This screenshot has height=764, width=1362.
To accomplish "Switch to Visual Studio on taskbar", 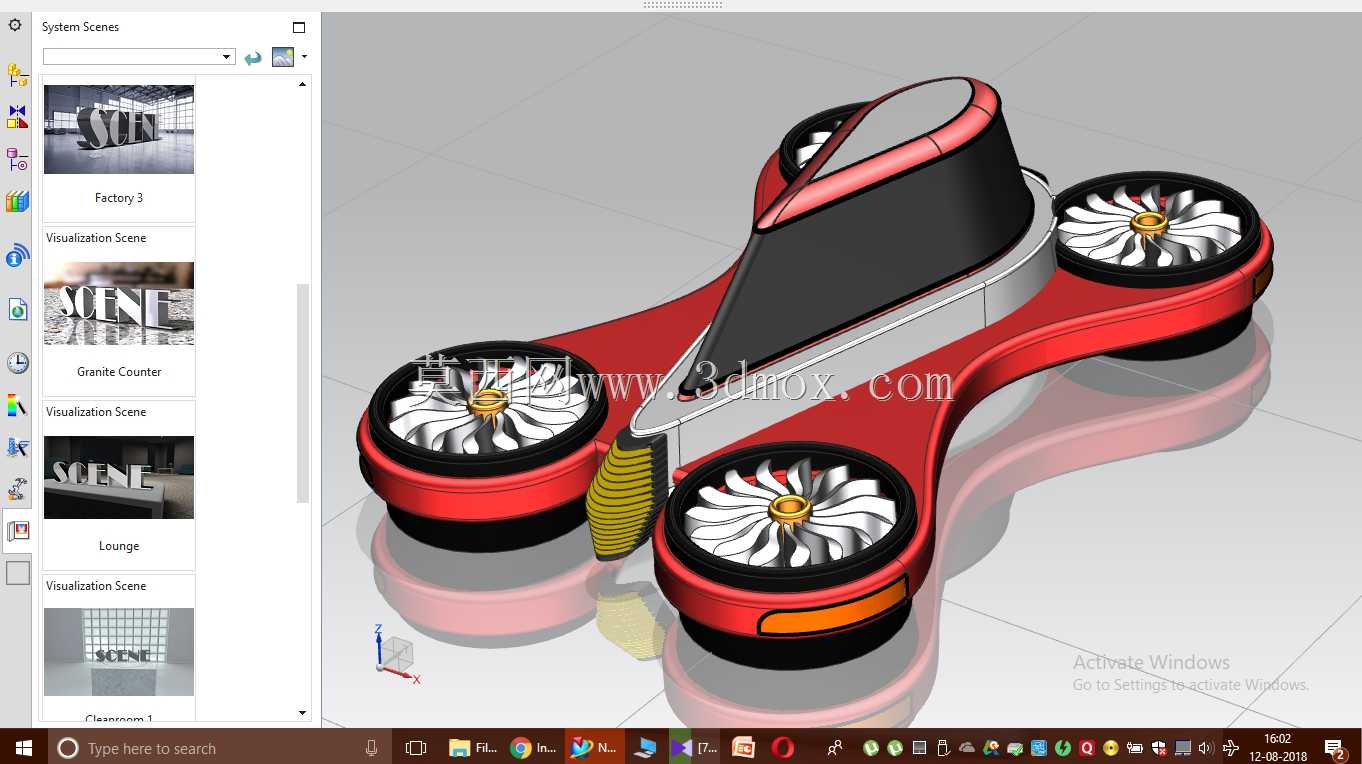I will click(694, 747).
